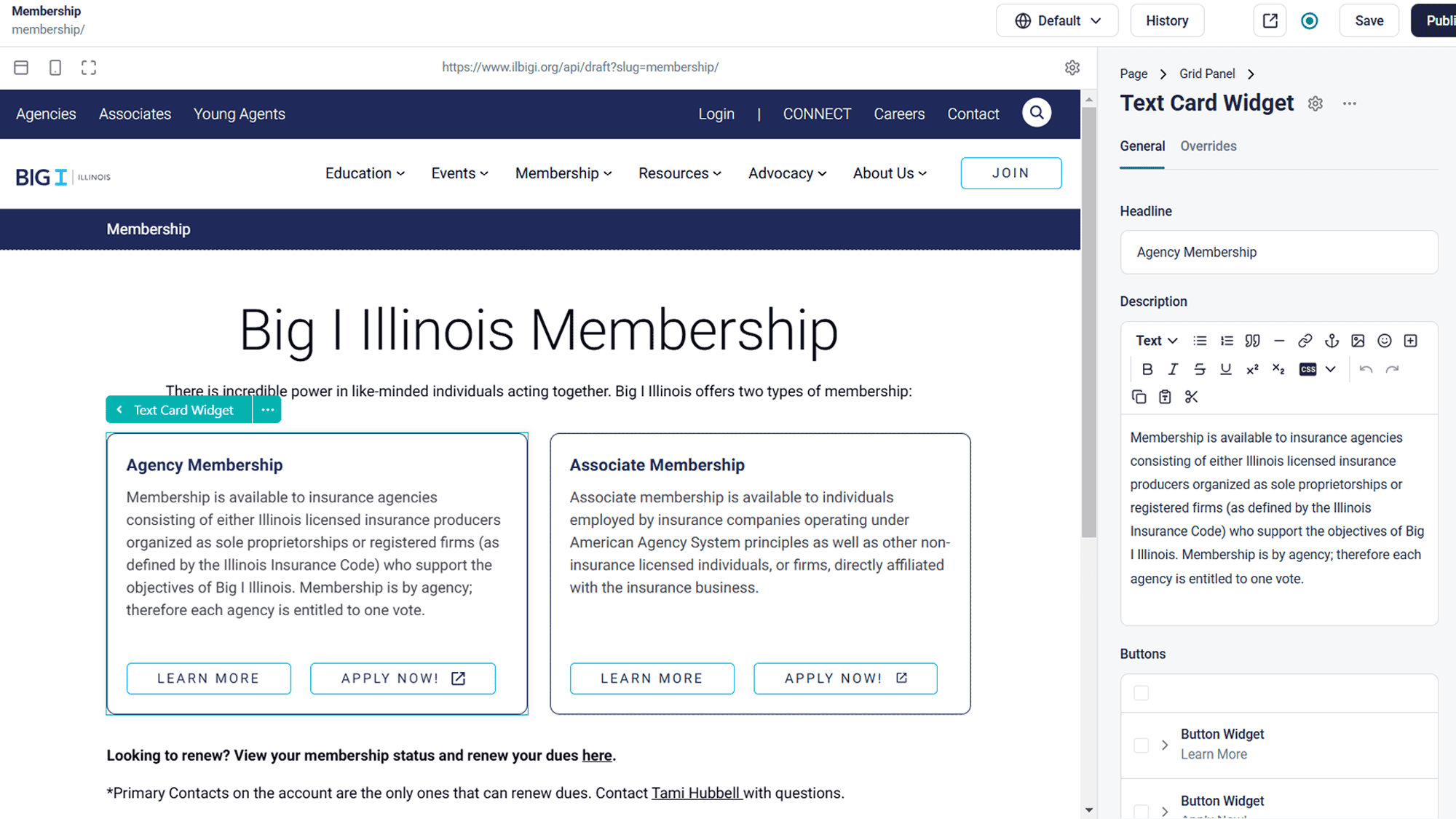The image size is (1456, 819).
Task: Click the Cut icon in description toolbar
Action: pyautogui.click(x=1191, y=397)
